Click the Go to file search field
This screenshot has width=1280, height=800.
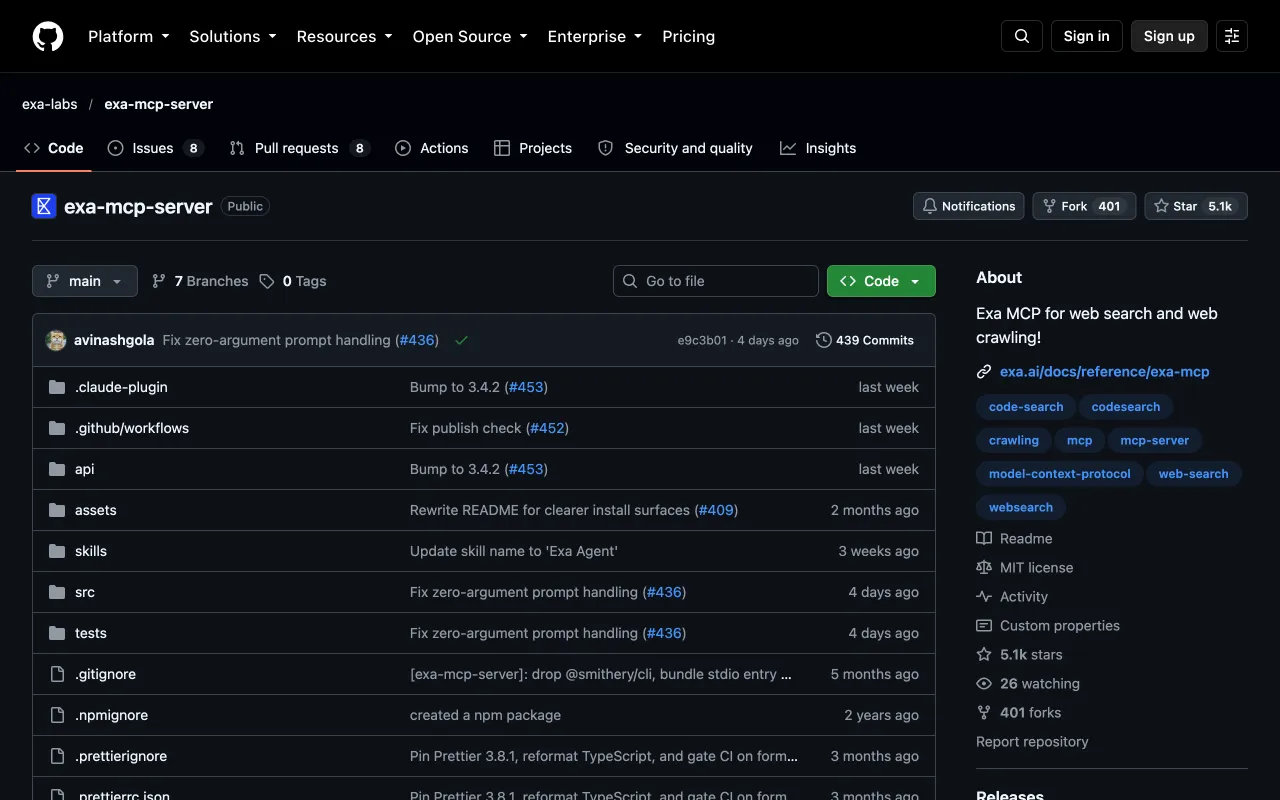(716, 281)
